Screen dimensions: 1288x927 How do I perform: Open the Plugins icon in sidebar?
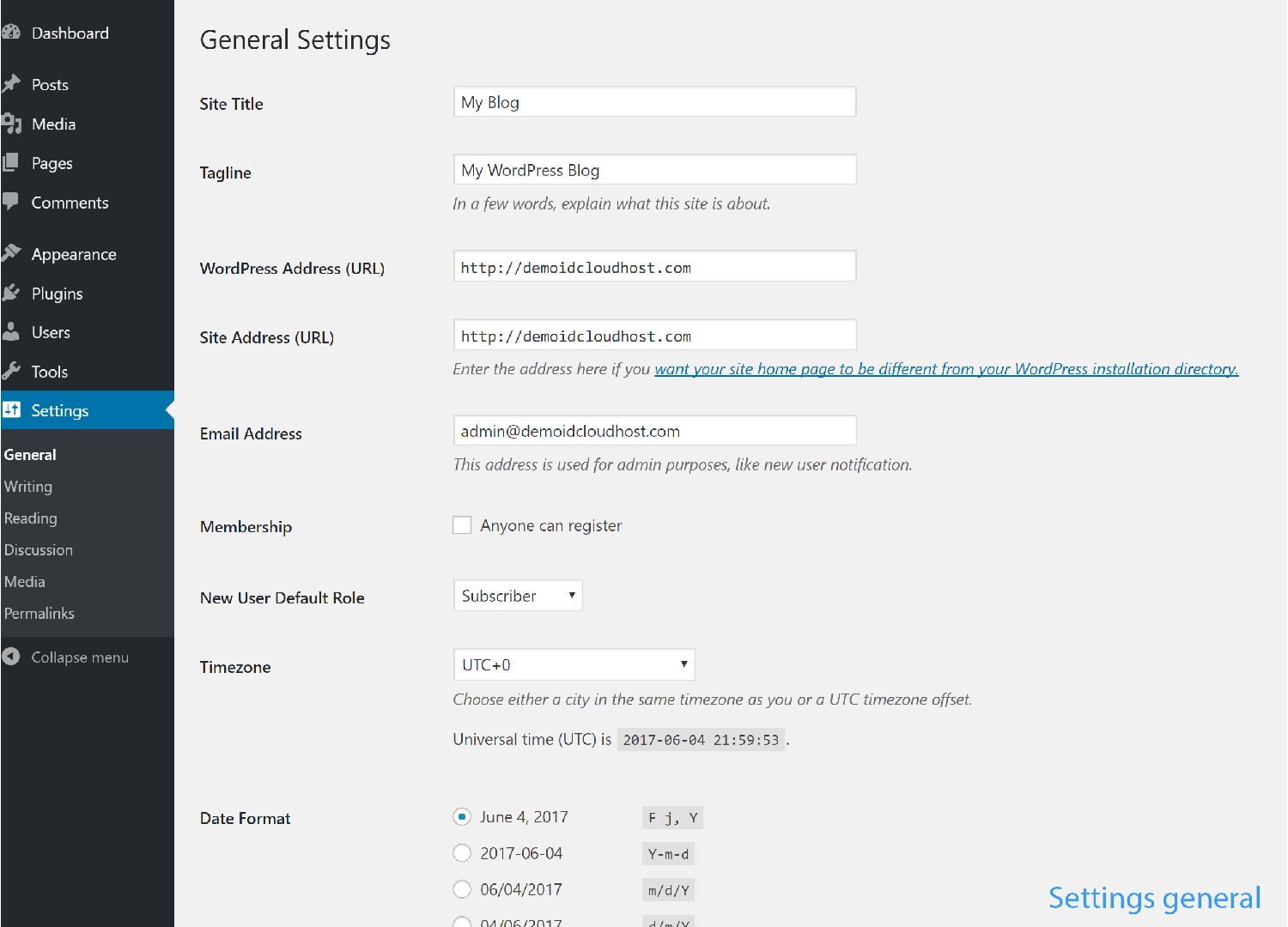[x=12, y=293]
